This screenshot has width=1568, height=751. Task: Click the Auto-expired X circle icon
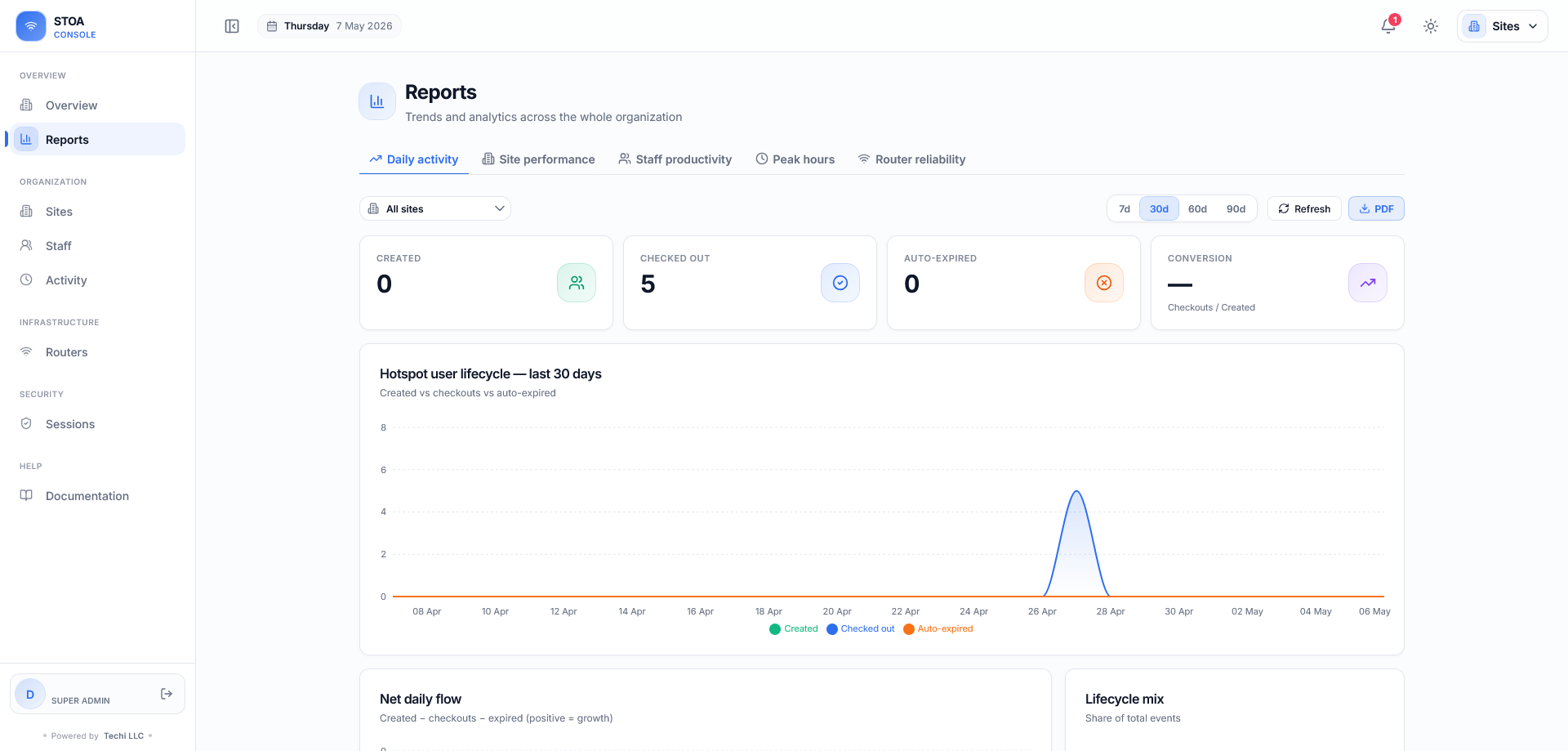click(x=1104, y=283)
